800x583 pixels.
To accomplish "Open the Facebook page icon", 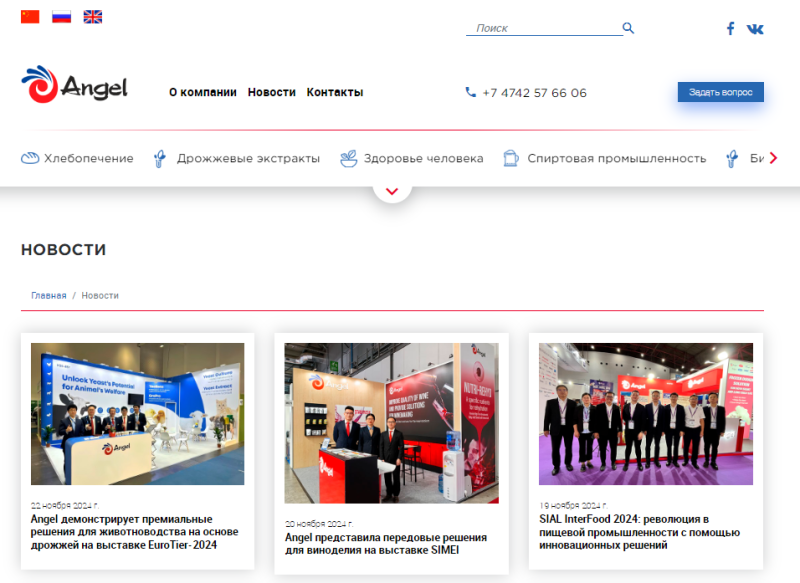I will coord(730,28).
